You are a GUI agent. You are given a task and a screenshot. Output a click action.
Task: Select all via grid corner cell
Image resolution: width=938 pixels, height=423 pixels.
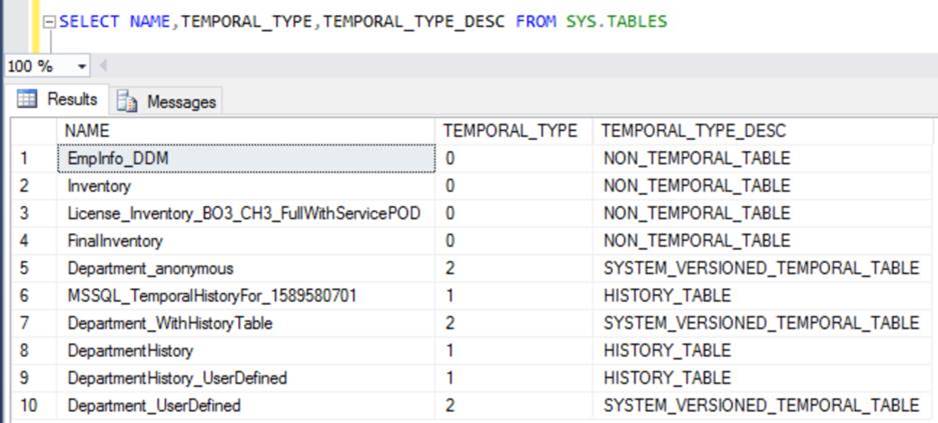point(33,131)
